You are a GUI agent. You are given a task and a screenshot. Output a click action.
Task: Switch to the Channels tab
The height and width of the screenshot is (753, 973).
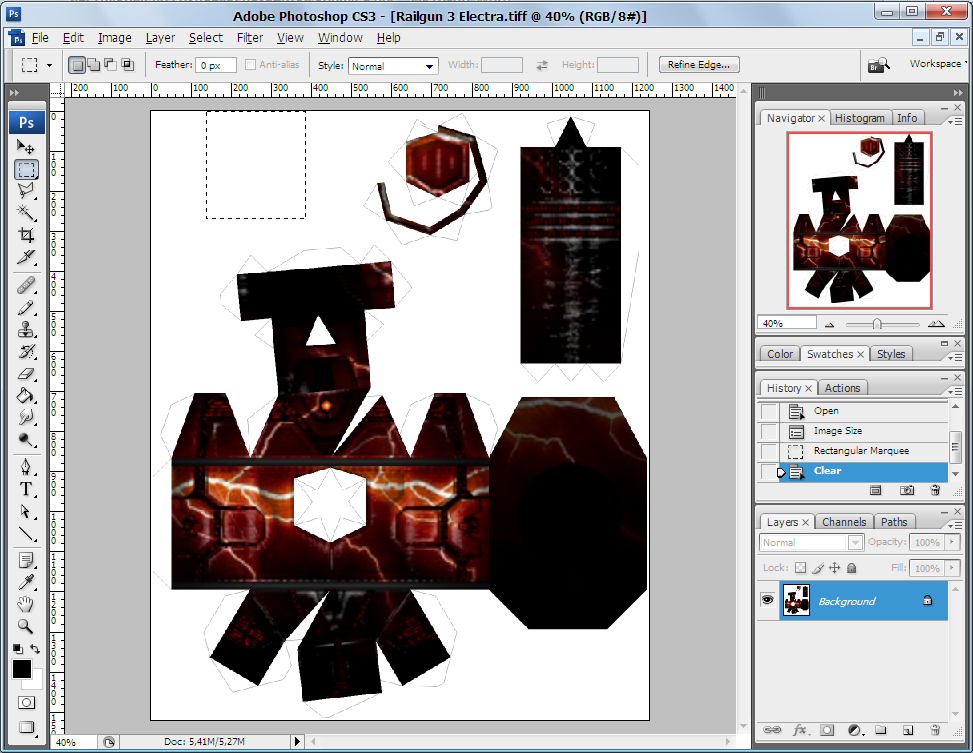pyautogui.click(x=844, y=522)
